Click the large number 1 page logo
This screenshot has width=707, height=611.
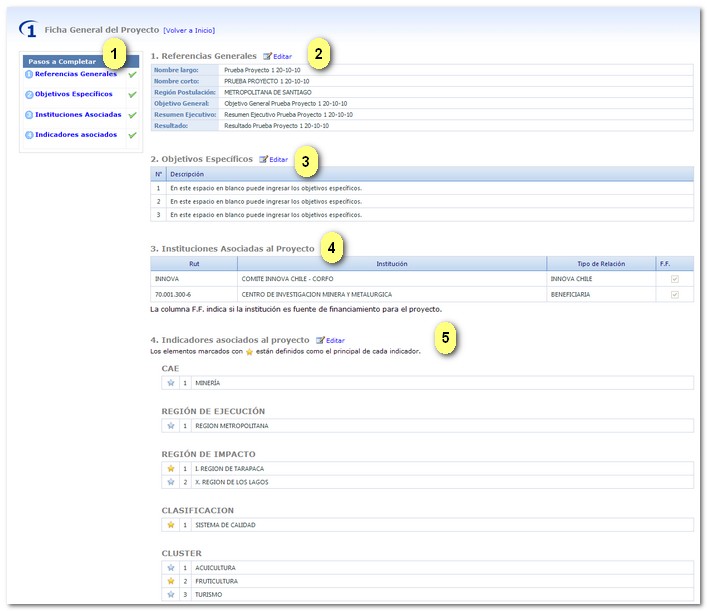(x=28, y=29)
